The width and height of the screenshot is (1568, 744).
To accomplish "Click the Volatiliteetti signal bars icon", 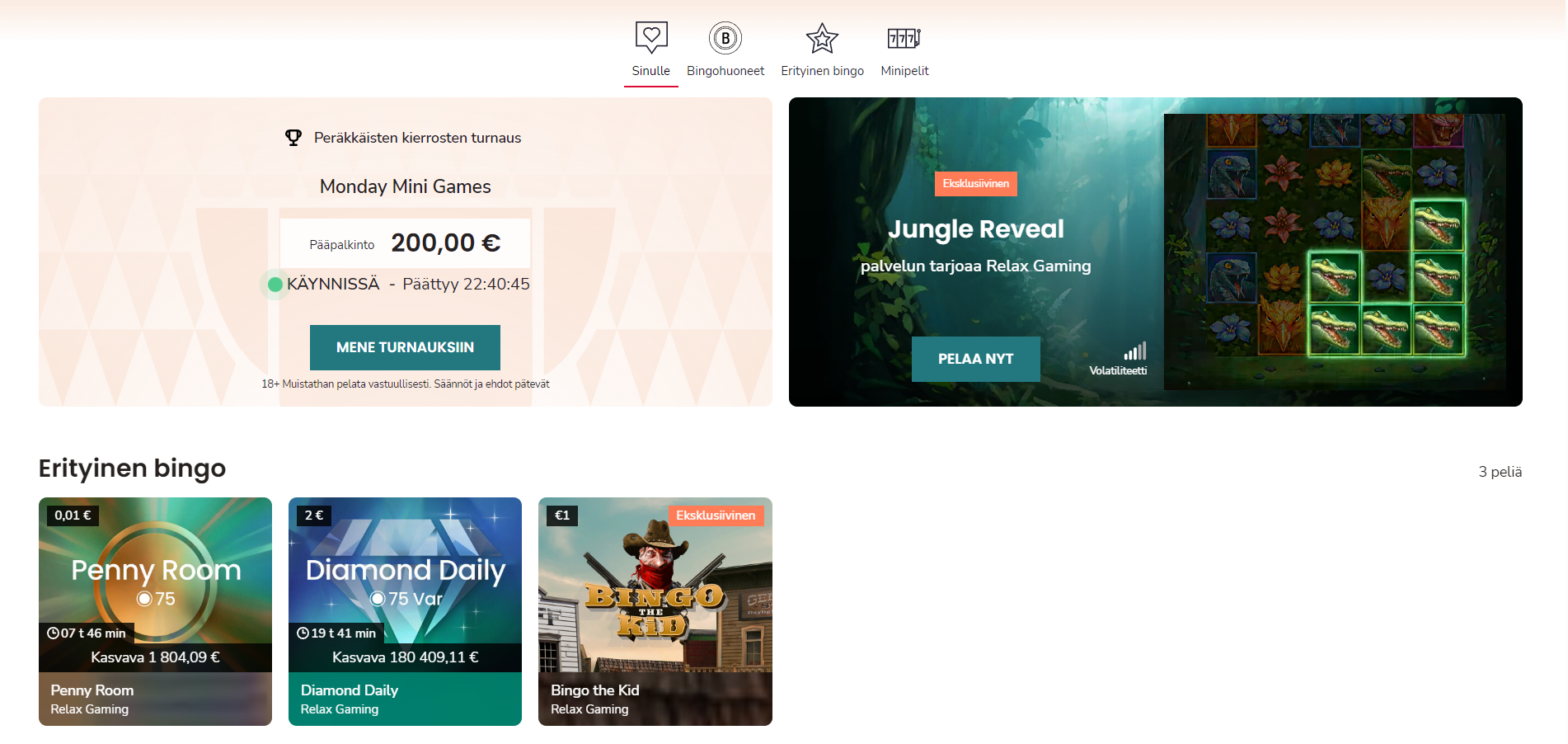I will pyautogui.click(x=1135, y=351).
